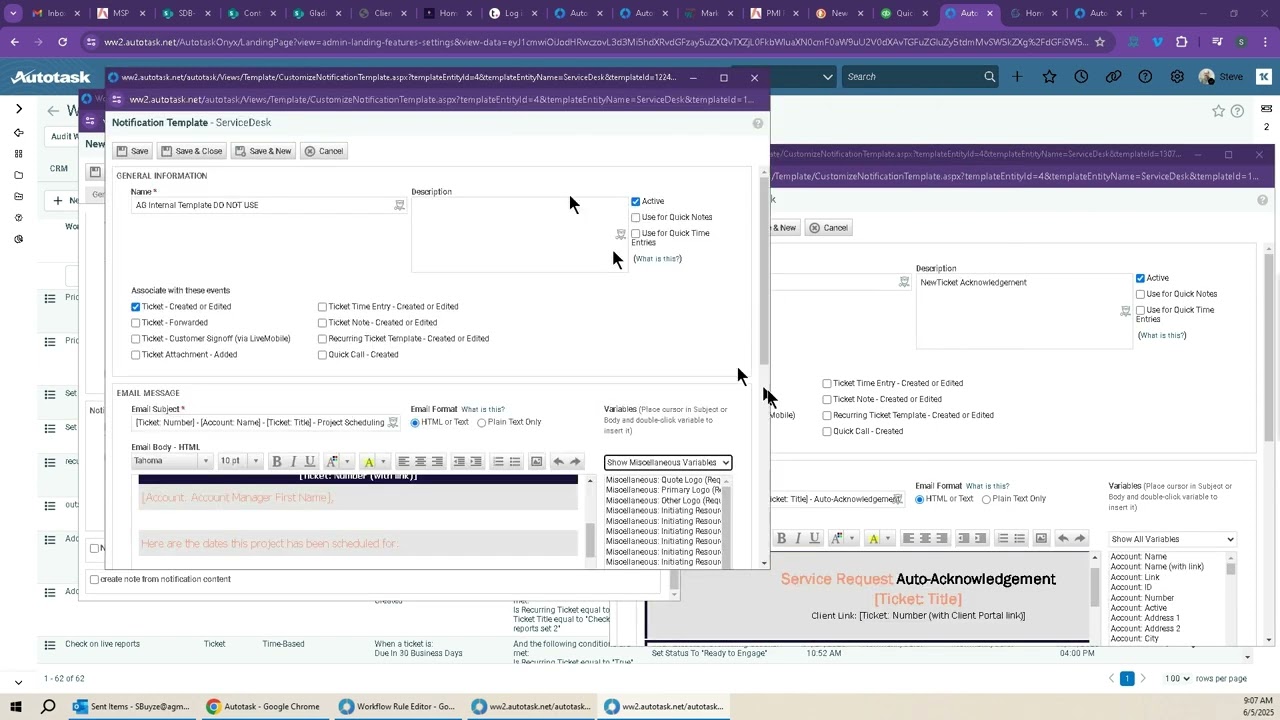Click Cancel in background template window
Image resolution: width=1280 pixels, height=720 pixels.
coord(828,228)
